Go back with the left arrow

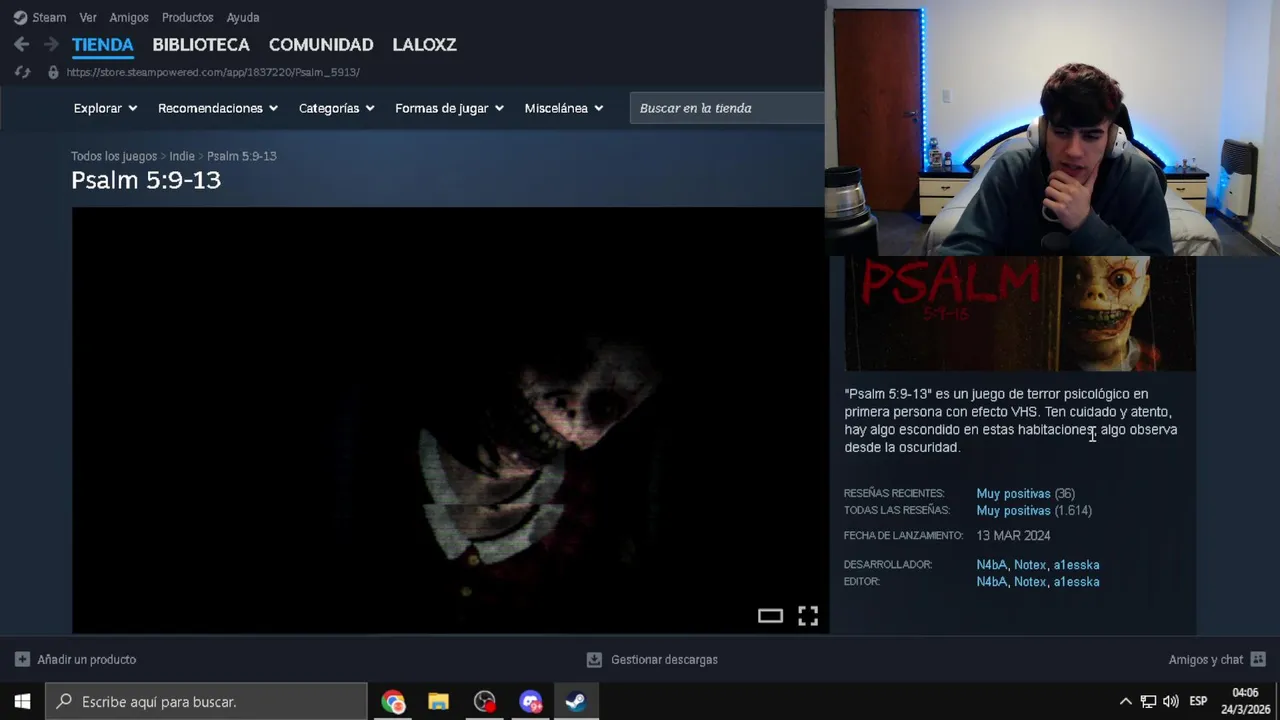(21, 44)
